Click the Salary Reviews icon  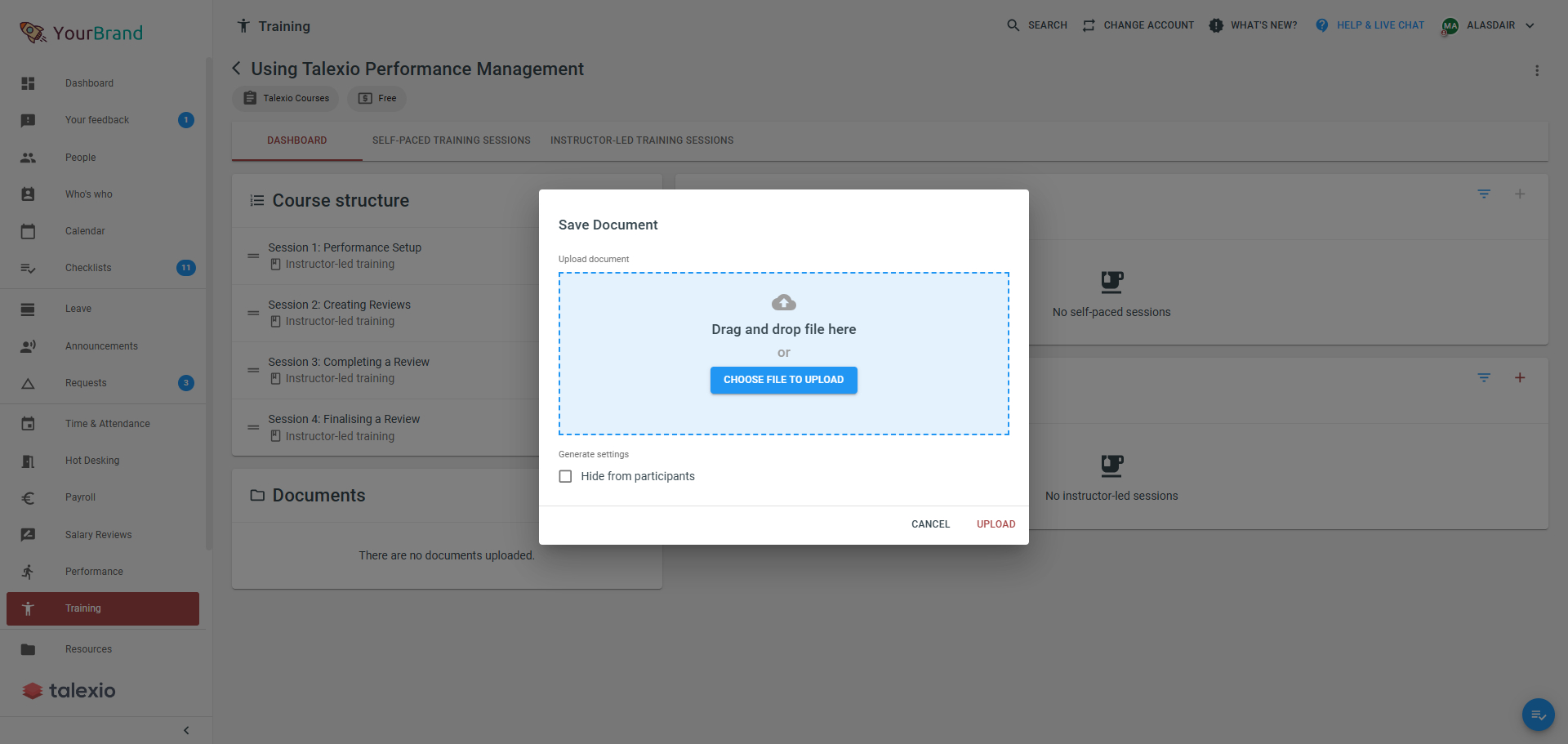pos(28,535)
